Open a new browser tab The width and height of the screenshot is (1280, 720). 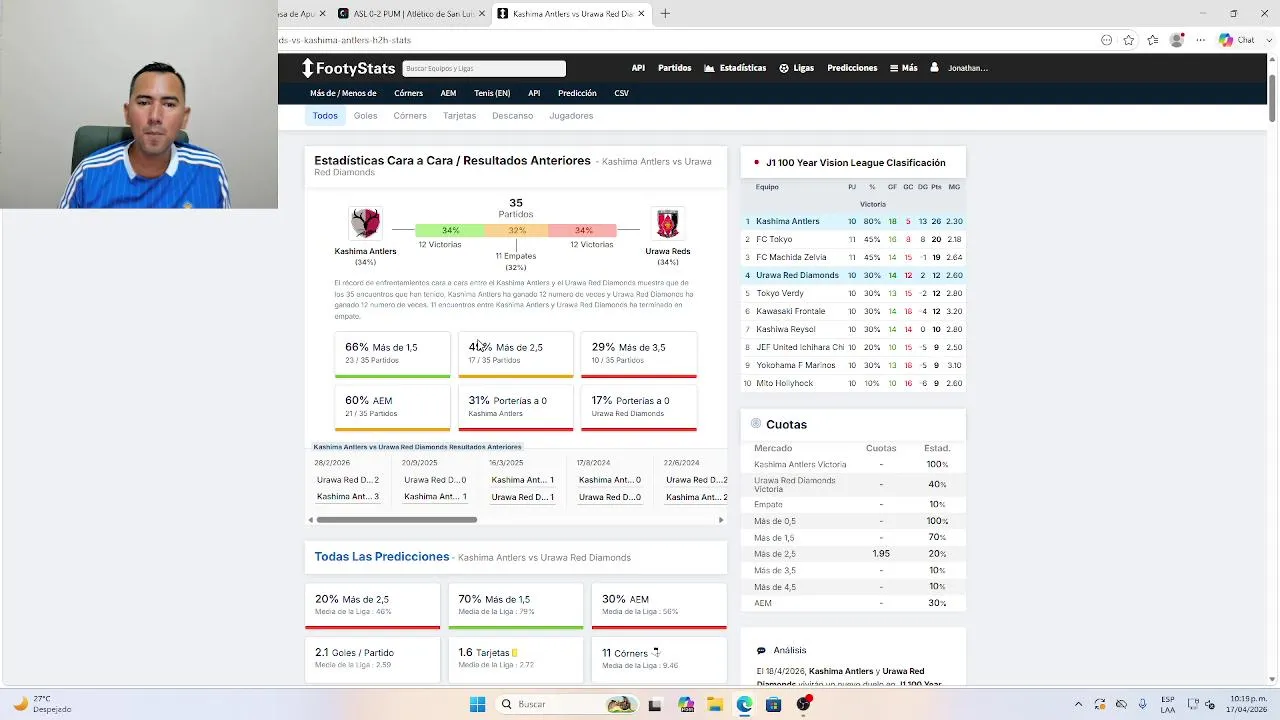point(665,13)
